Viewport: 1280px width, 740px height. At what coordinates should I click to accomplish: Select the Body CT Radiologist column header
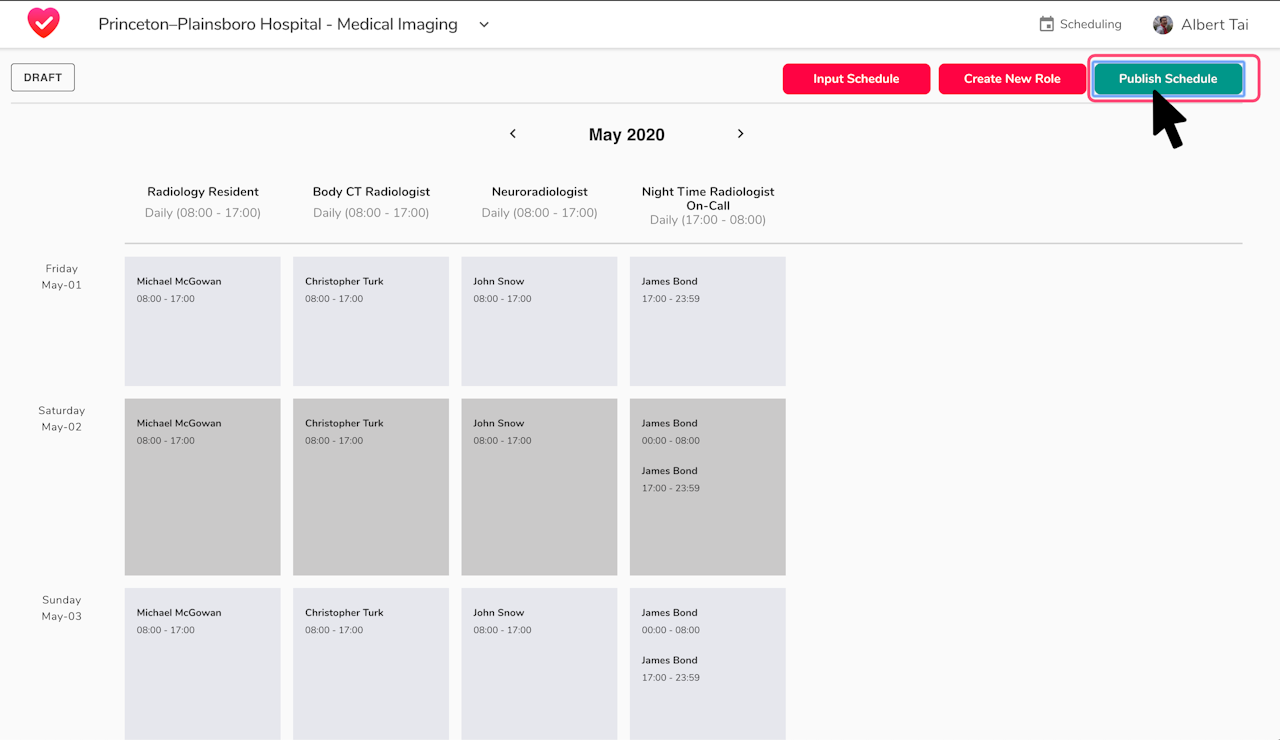tap(371, 192)
